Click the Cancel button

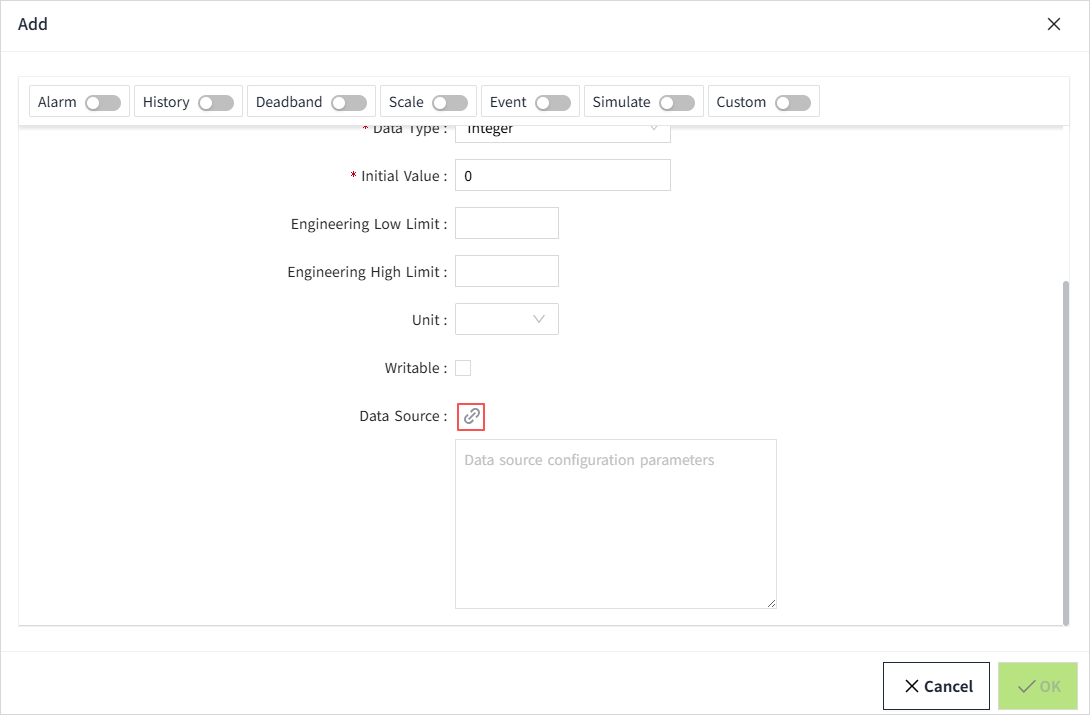point(936,686)
